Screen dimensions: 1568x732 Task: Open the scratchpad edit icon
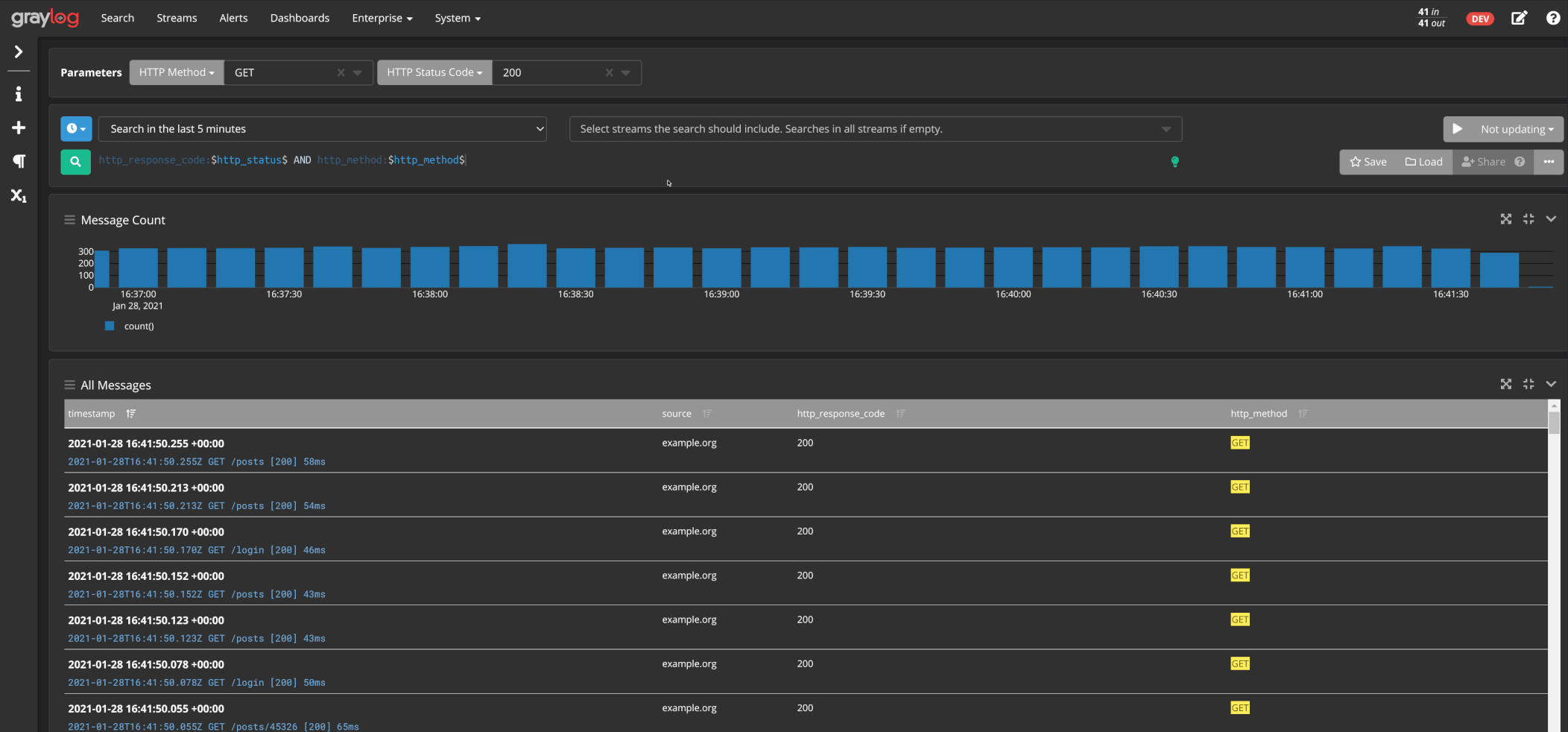click(1519, 18)
